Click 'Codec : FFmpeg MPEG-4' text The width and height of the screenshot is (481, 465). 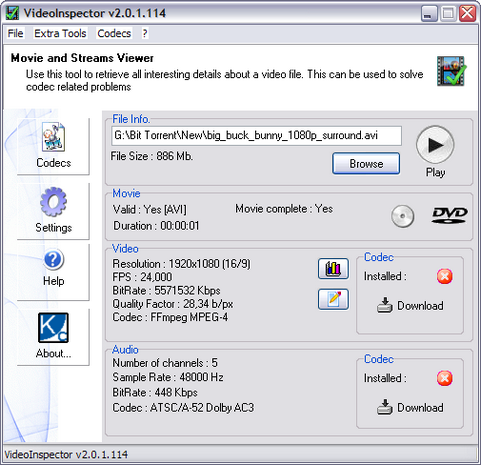pyautogui.click(x=170, y=317)
